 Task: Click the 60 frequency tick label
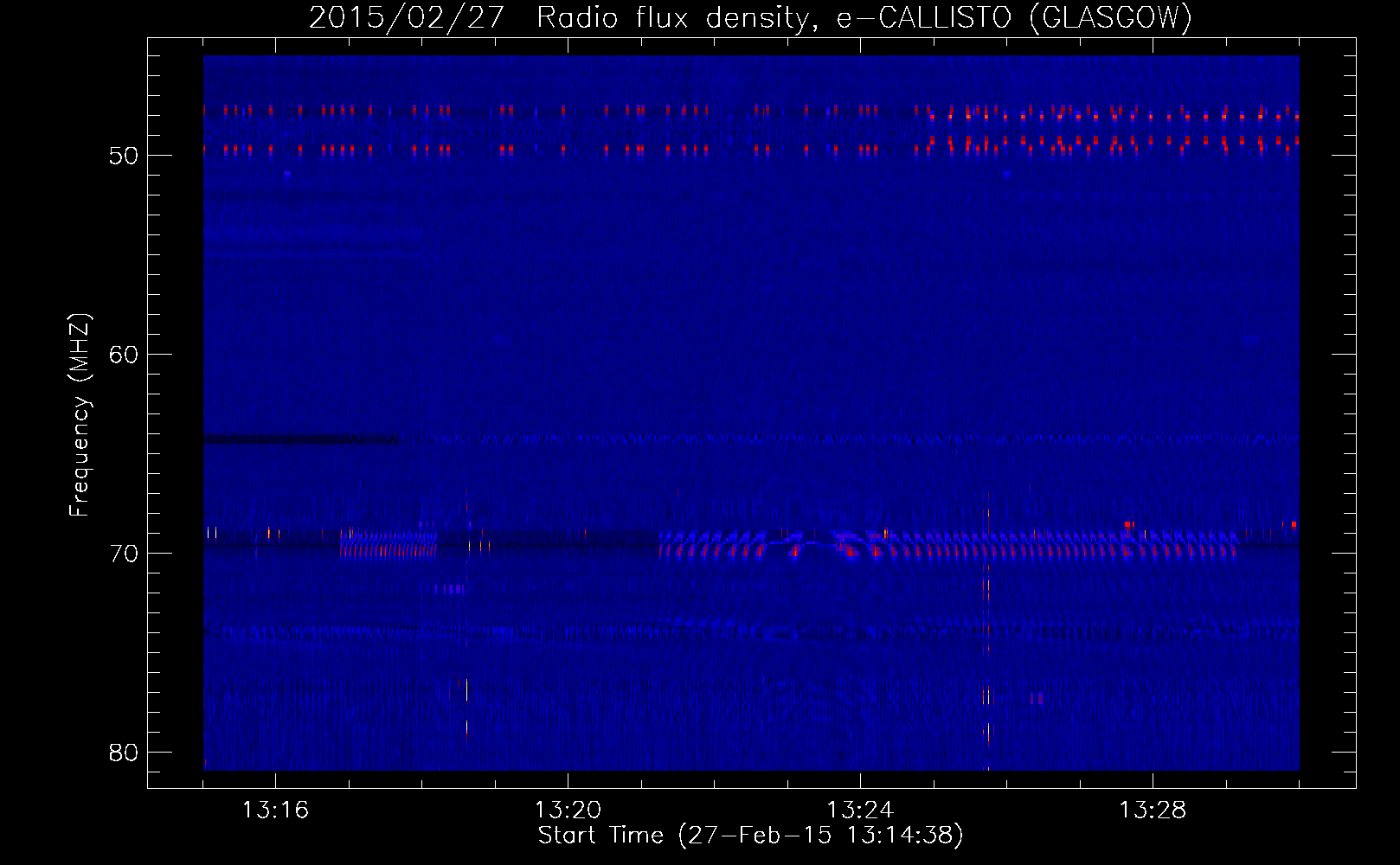point(124,355)
